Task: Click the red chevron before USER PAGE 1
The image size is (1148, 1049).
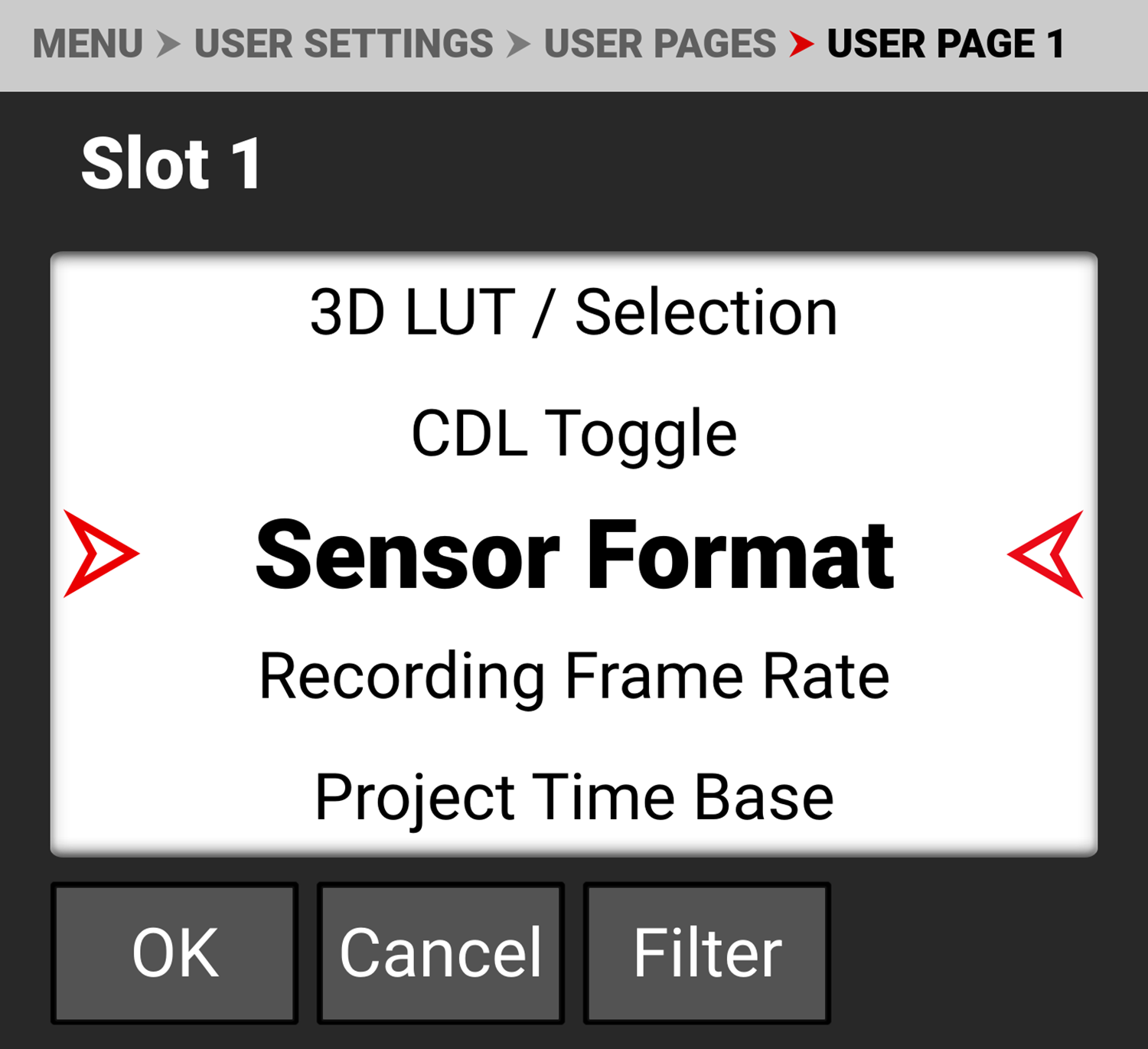Action: point(801,44)
